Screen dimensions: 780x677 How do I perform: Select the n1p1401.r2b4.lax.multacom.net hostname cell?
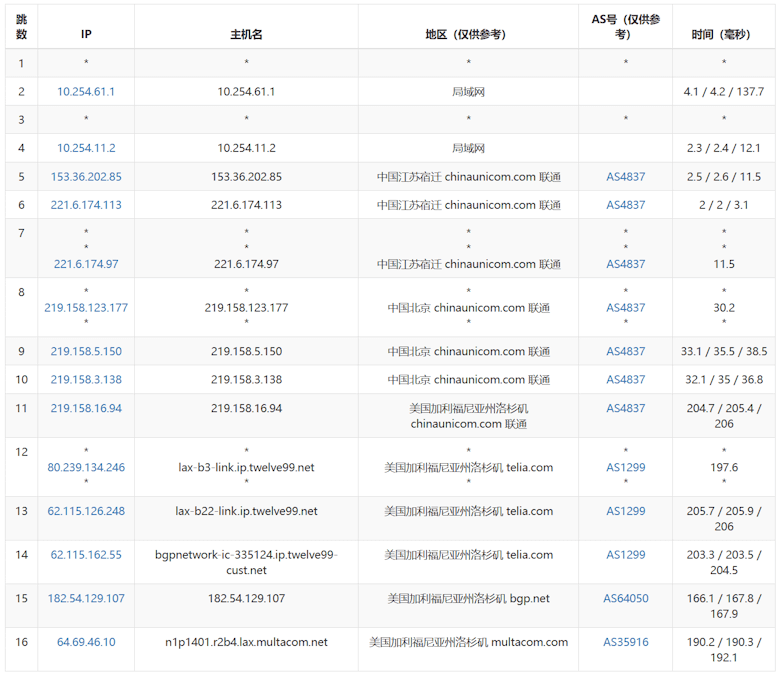pyautogui.click(x=246, y=642)
